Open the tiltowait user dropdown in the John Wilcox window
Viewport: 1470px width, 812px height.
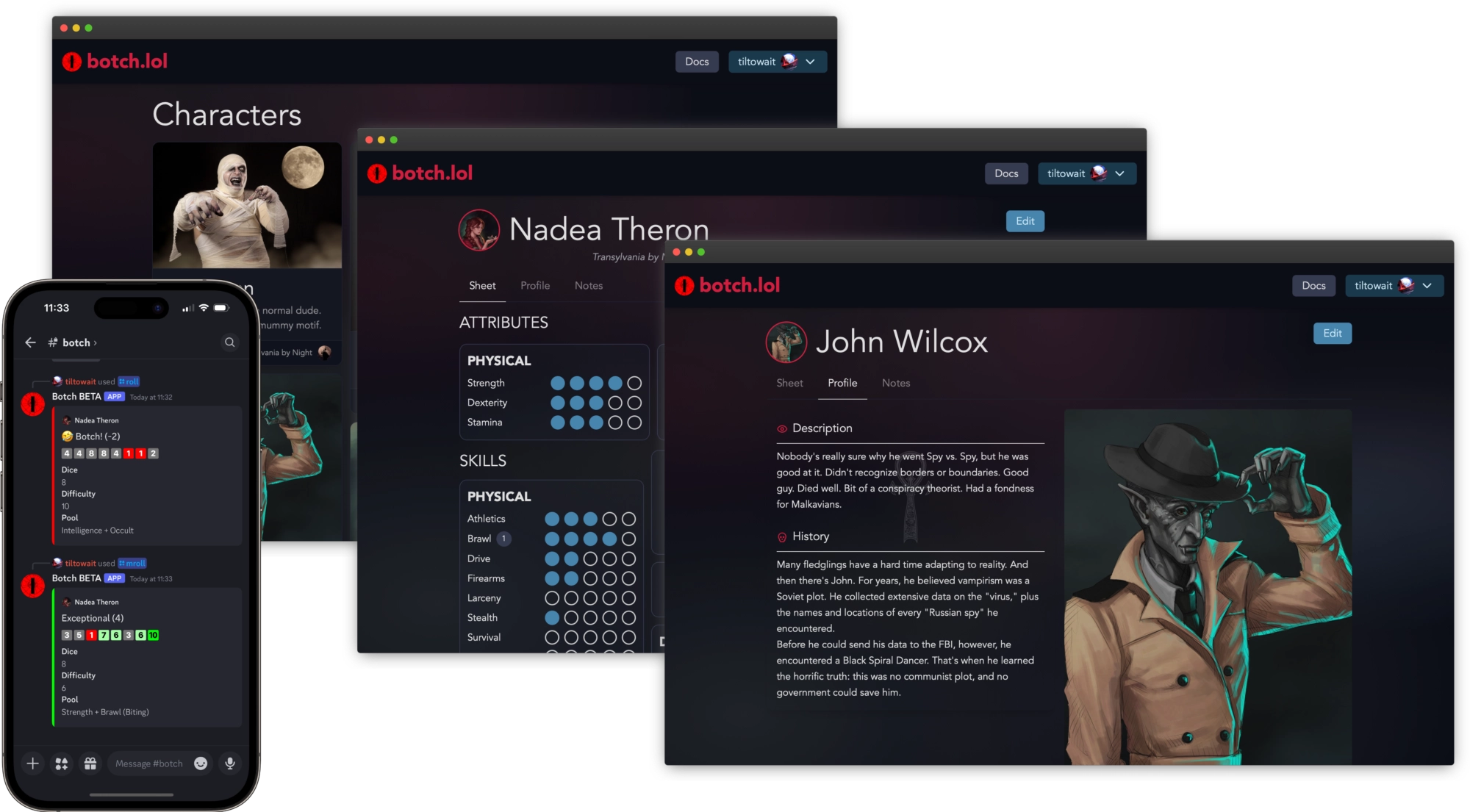(x=1394, y=285)
